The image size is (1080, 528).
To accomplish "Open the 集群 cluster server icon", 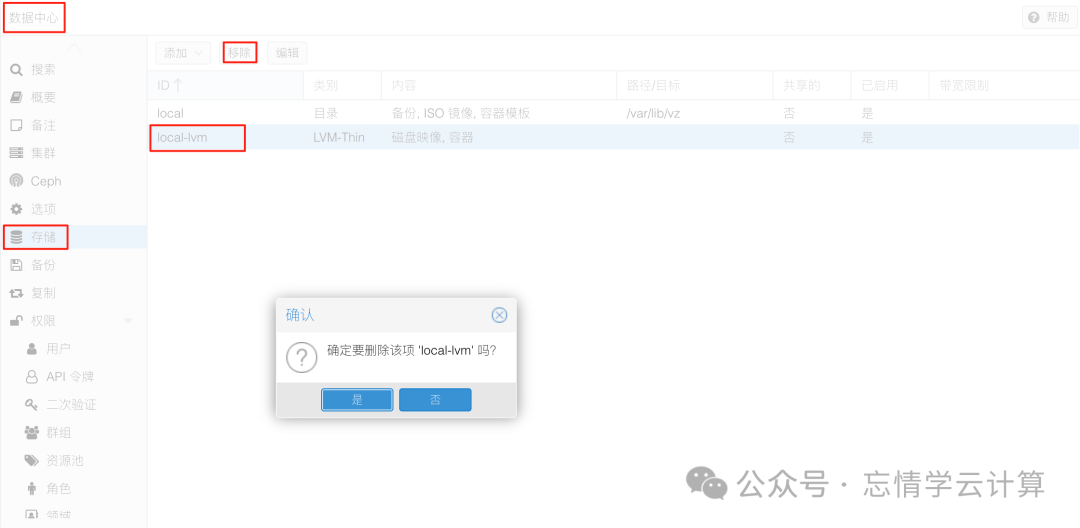I will tap(16, 153).
